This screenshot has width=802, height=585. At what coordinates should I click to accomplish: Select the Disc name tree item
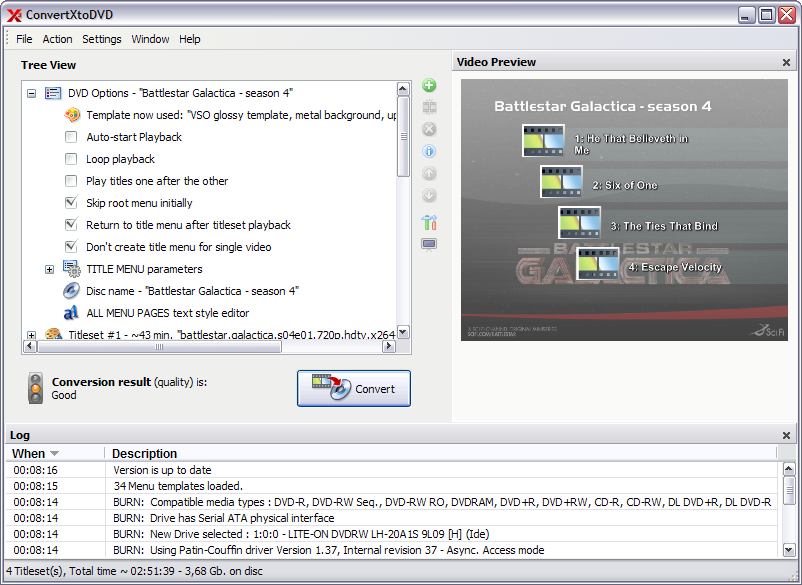pos(192,291)
